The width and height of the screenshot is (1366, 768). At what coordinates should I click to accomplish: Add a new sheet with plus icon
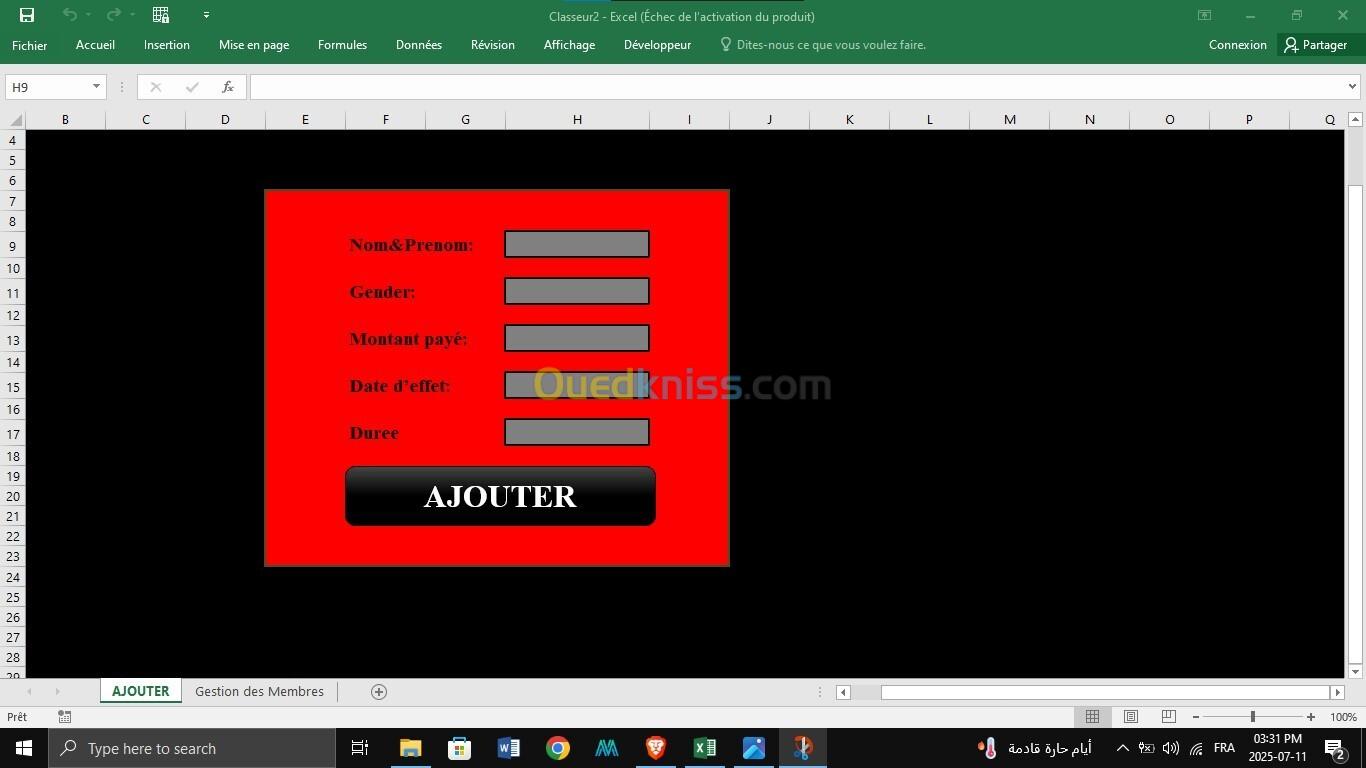pyautogui.click(x=379, y=692)
